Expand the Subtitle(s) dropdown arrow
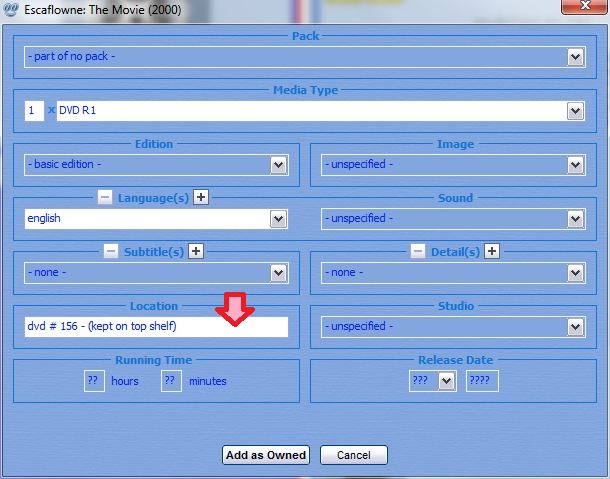 pyautogui.click(x=279, y=273)
